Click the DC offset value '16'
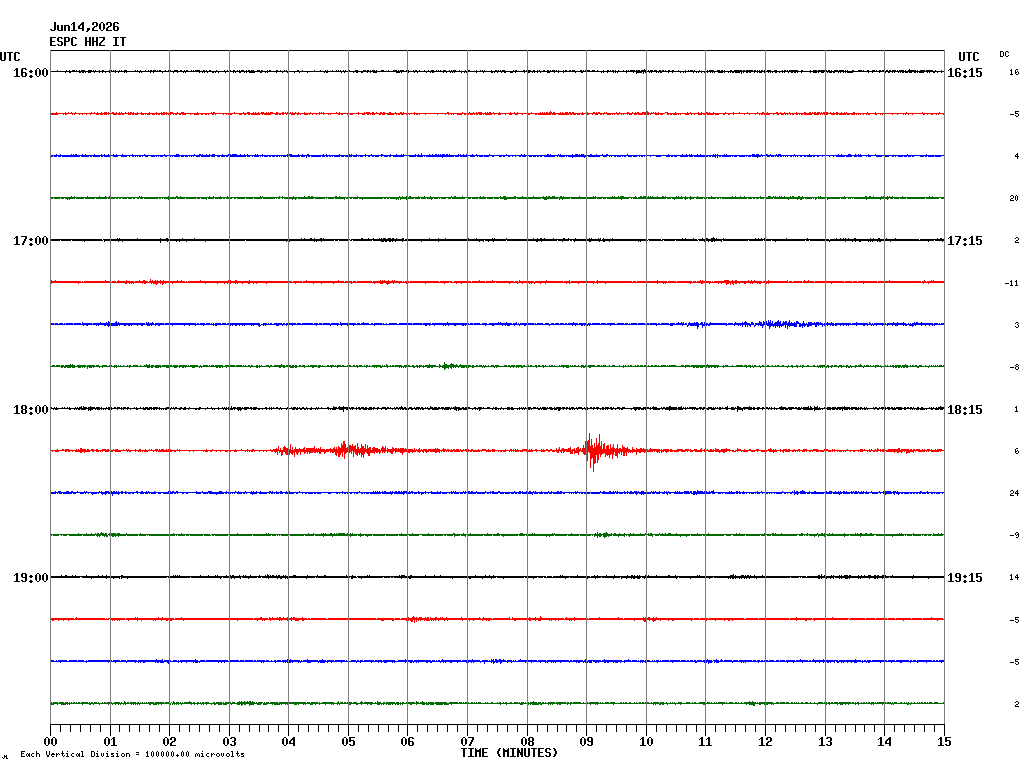The image size is (1024, 768). (1014, 72)
